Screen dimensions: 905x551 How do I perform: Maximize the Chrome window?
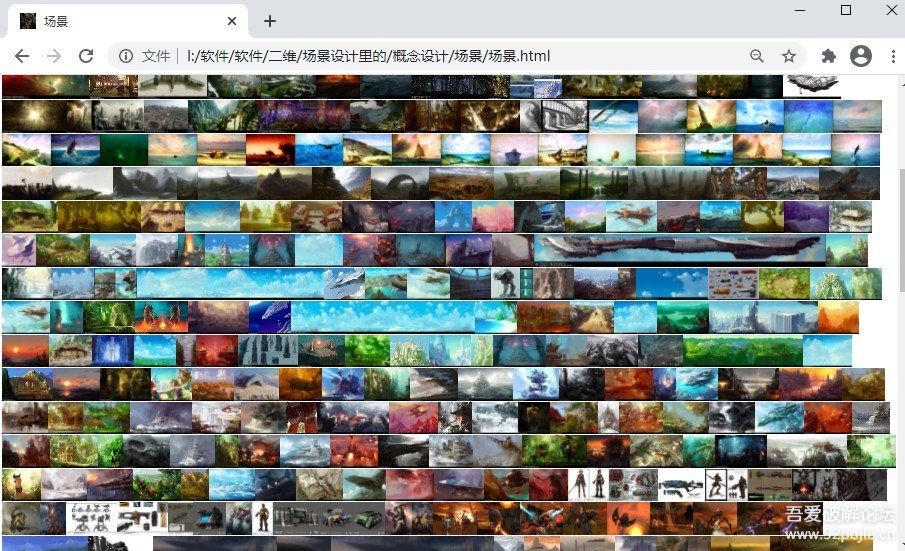click(x=846, y=10)
